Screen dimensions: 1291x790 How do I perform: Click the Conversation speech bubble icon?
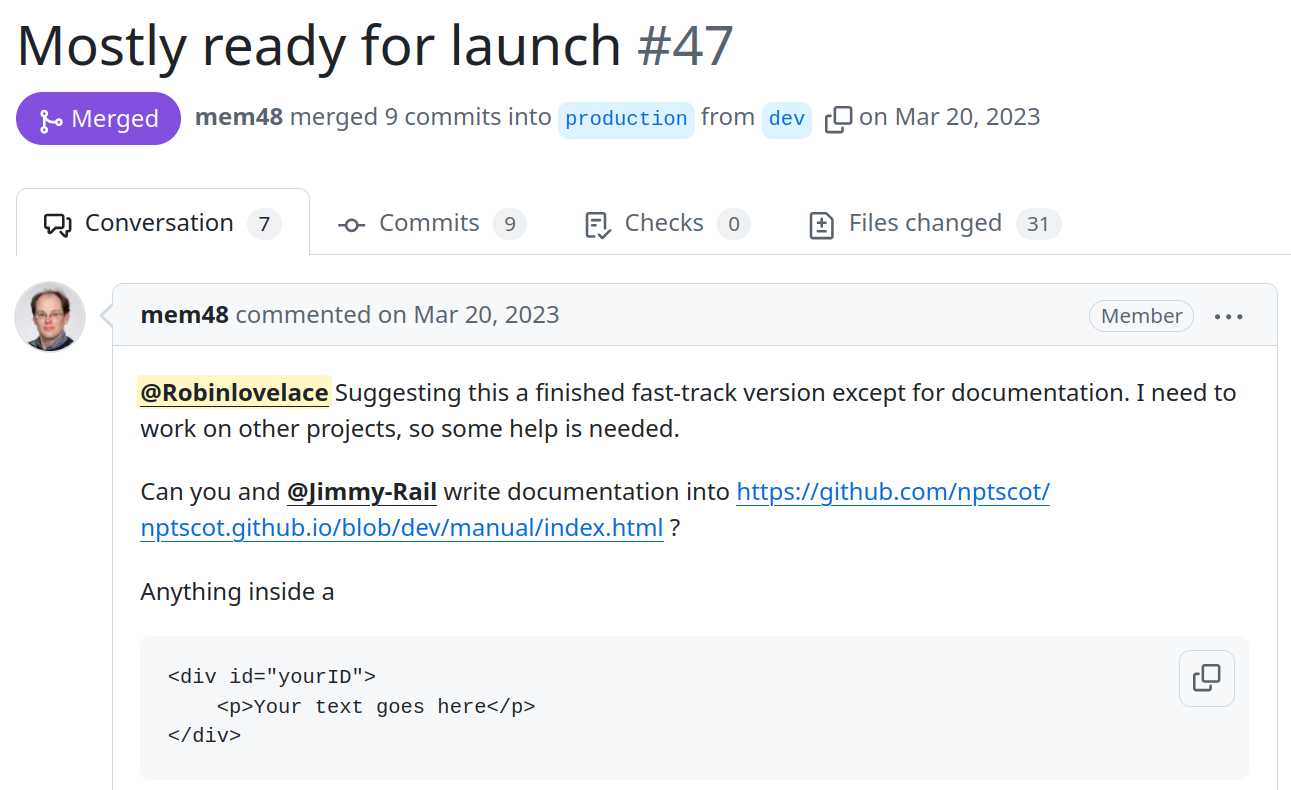pyautogui.click(x=57, y=225)
